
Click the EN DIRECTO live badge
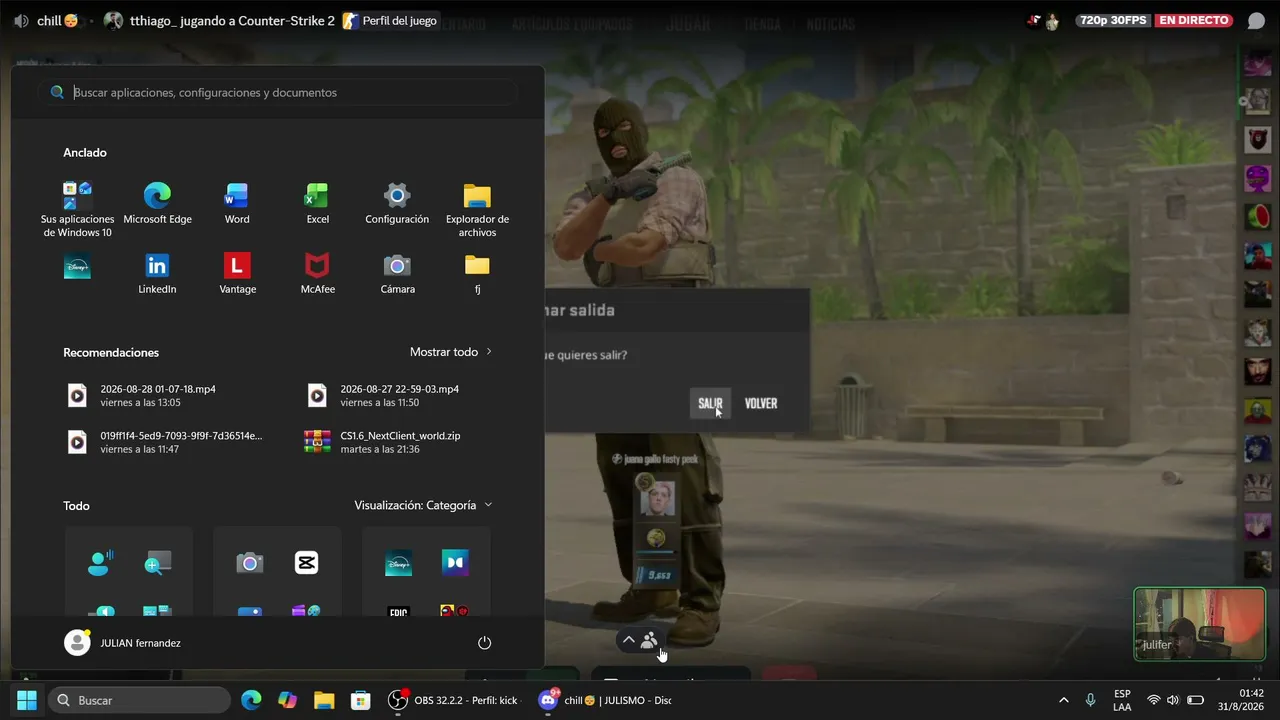tap(1194, 21)
